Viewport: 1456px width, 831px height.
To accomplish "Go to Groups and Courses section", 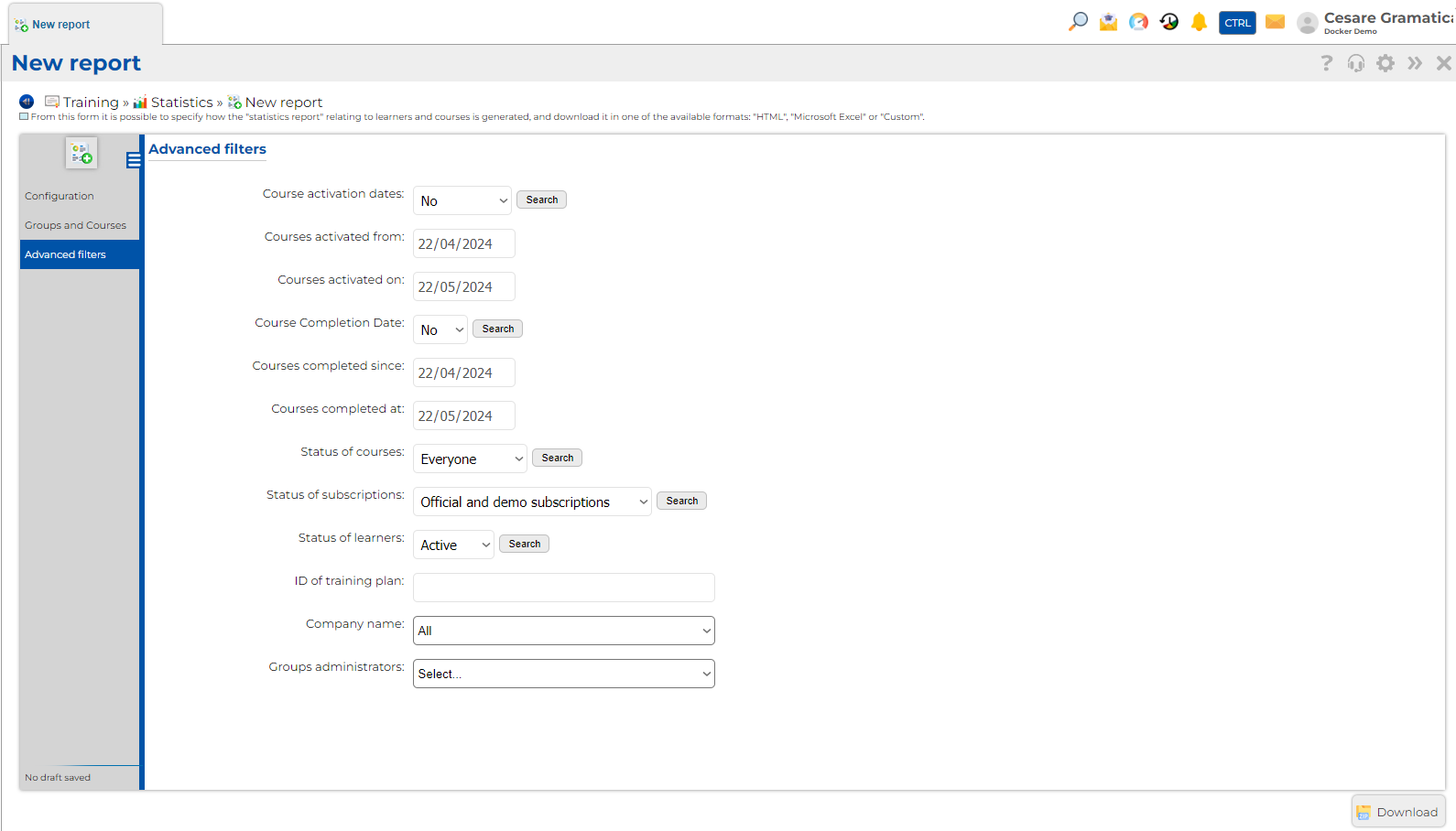I will [75, 225].
